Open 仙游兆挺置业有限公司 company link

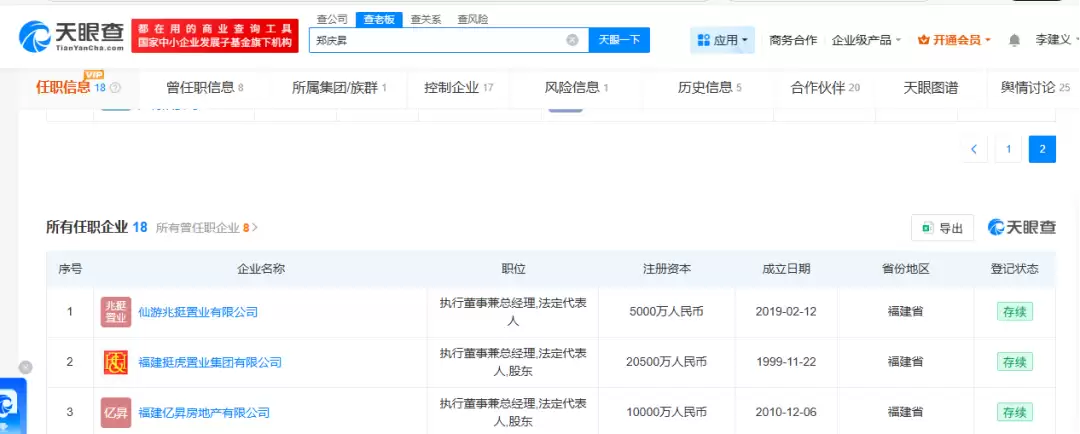click(198, 312)
